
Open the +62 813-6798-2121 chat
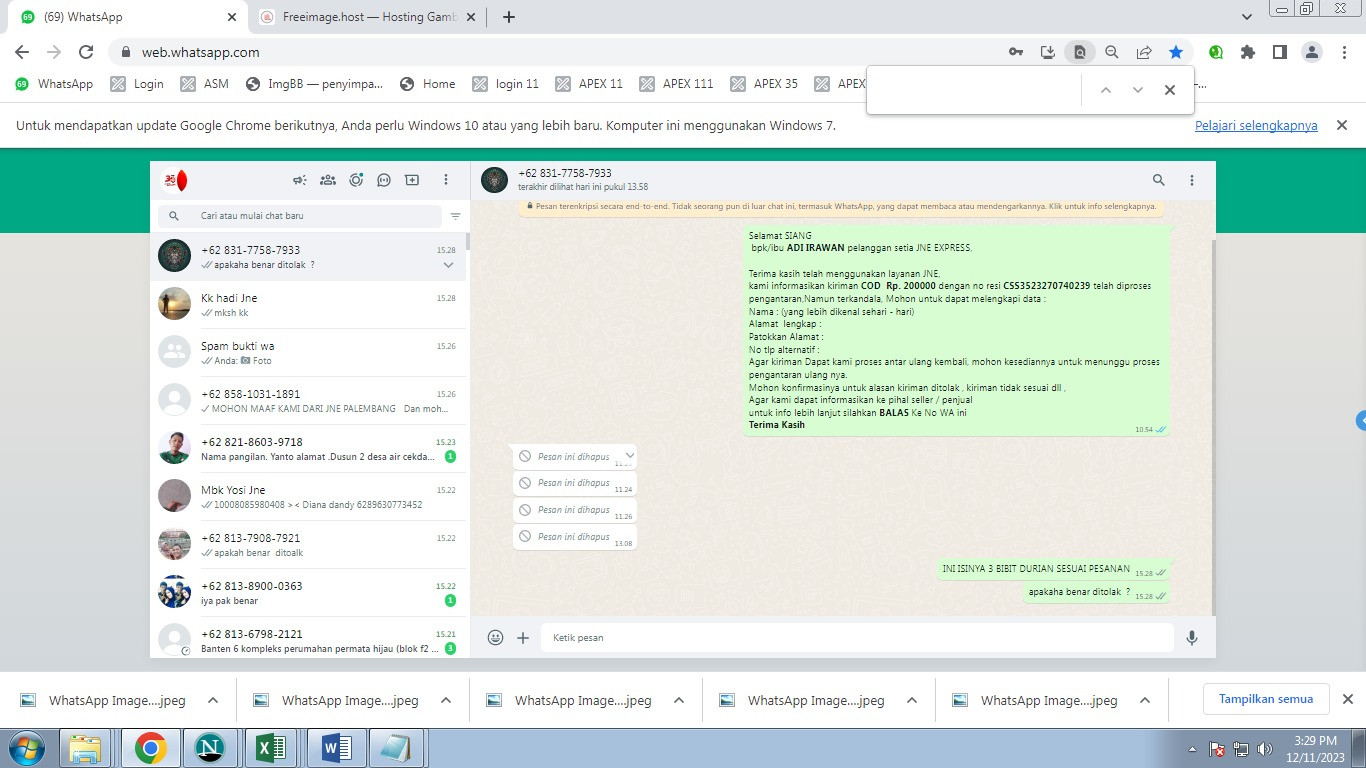point(308,638)
